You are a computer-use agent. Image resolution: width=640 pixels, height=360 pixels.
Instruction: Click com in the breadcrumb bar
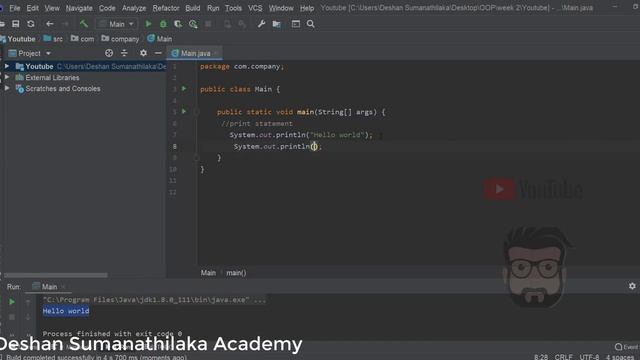tap(82, 39)
